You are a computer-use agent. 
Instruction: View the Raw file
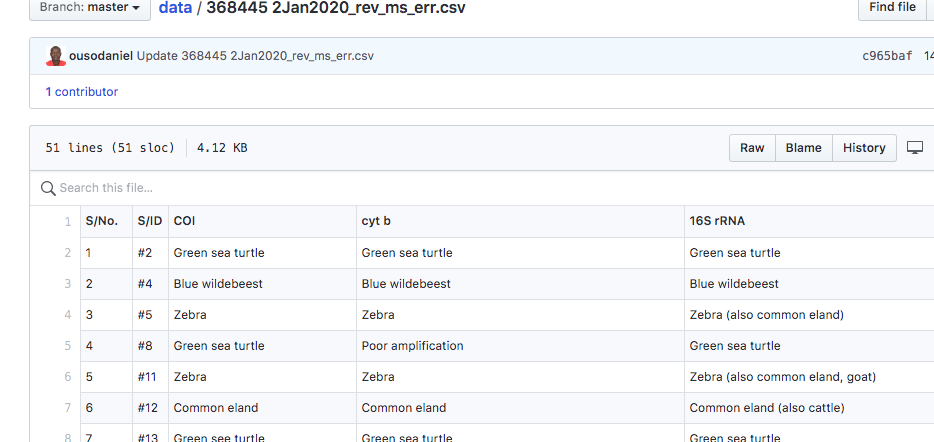tap(752, 148)
